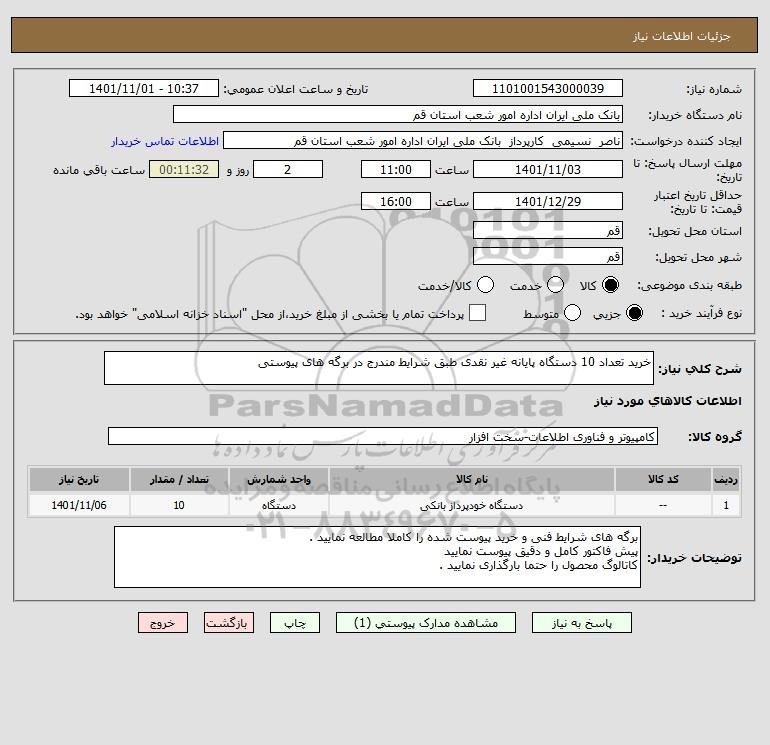Select the خدمت radio button
The width and height of the screenshot is (770, 745).
(x=555, y=285)
